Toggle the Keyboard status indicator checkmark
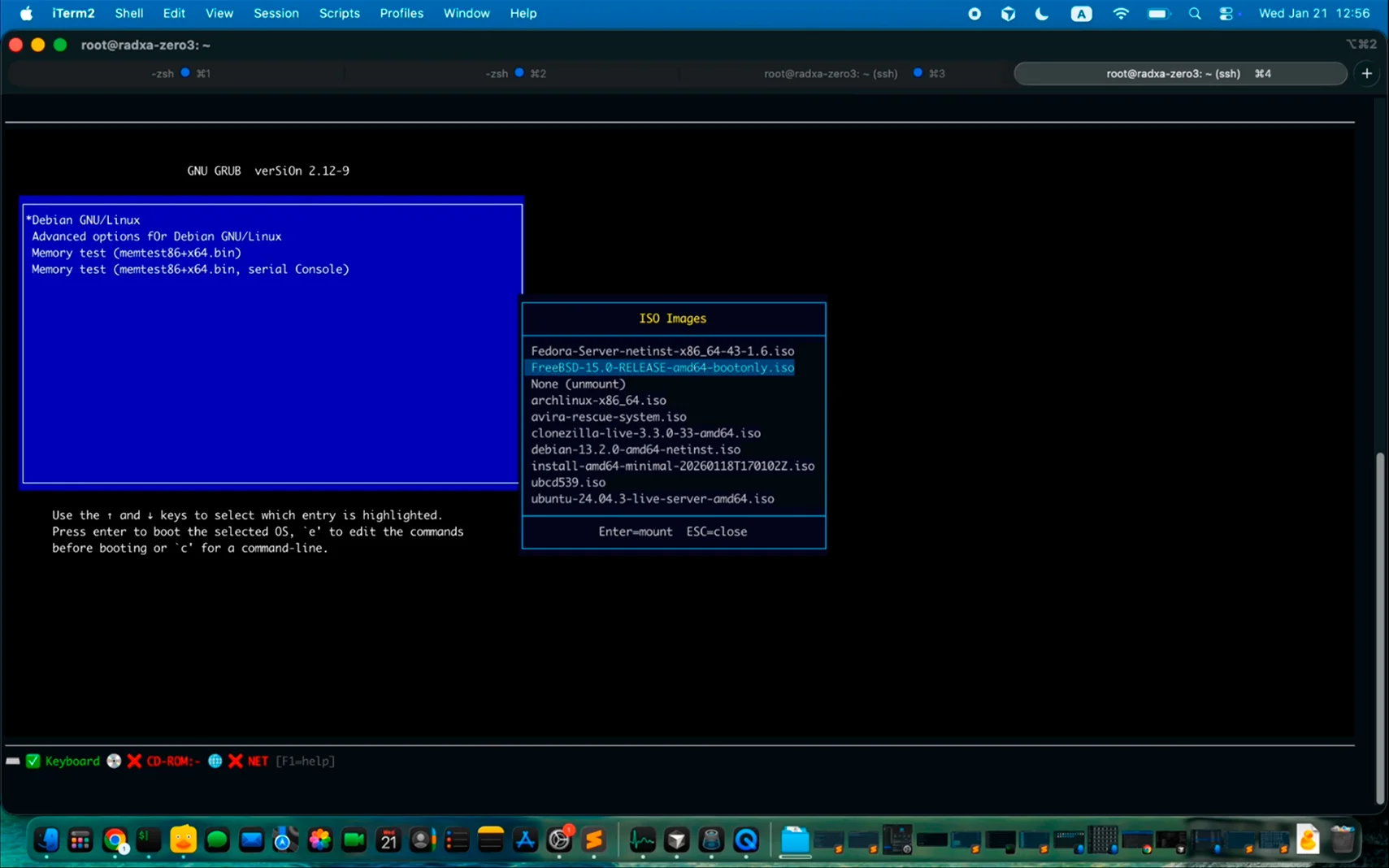Screen dimensions: 1389x868 33,761
